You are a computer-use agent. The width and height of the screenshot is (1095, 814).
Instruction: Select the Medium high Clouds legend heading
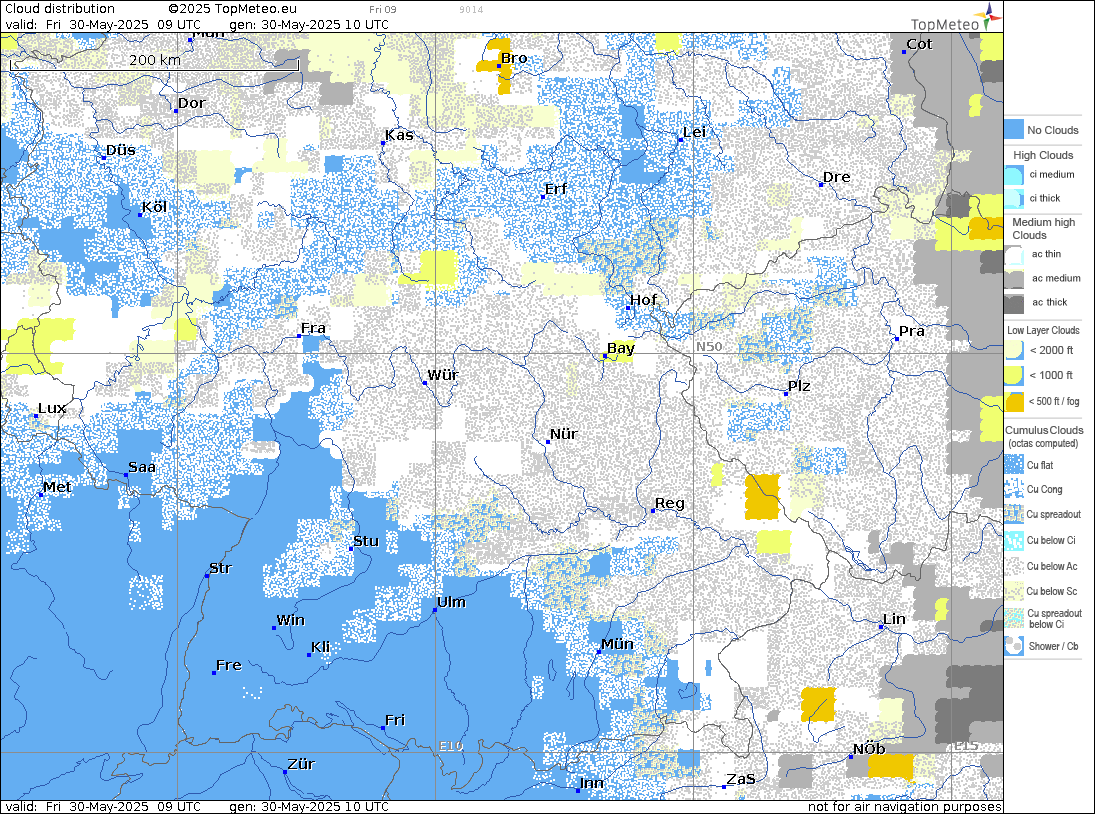pos(1043,228)
